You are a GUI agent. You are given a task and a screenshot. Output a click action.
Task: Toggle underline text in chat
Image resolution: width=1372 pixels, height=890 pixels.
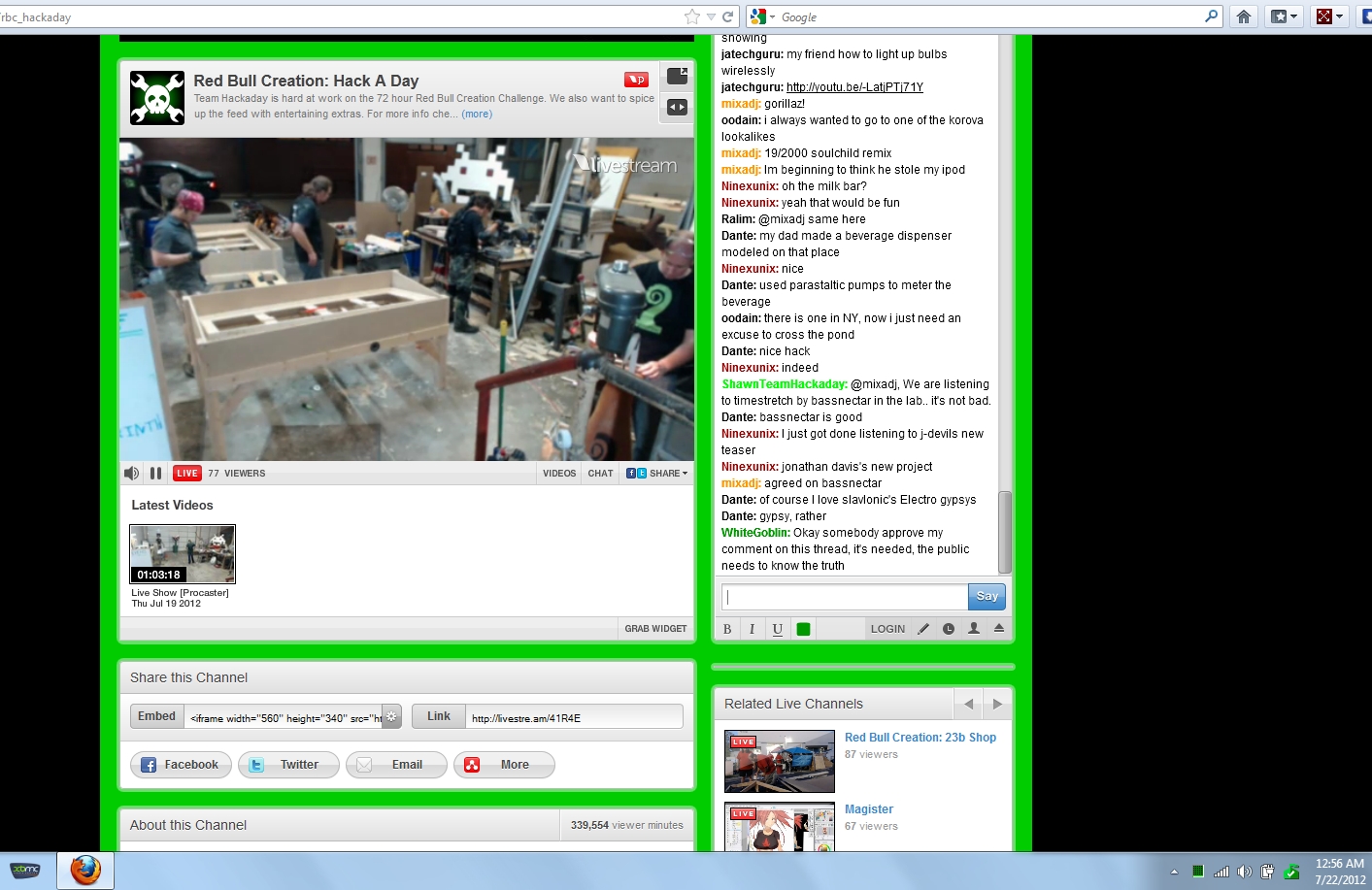[778, 629]
